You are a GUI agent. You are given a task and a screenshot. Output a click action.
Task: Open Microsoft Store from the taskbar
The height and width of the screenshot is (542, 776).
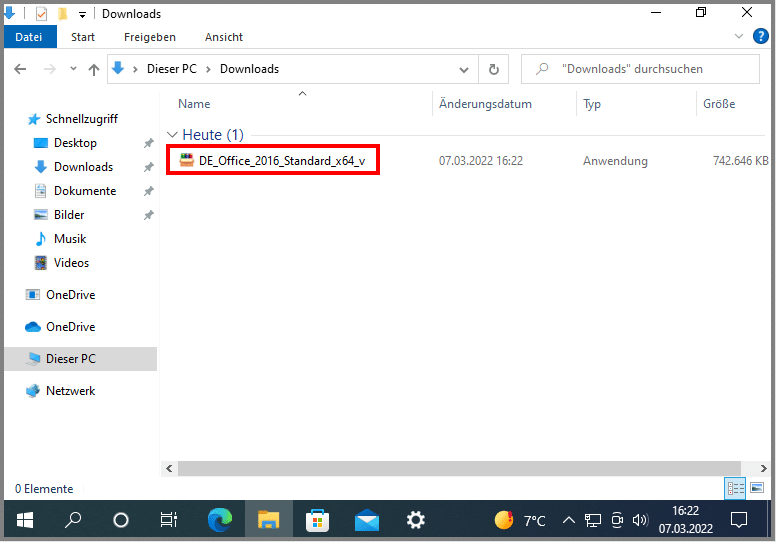coord(318,520)
